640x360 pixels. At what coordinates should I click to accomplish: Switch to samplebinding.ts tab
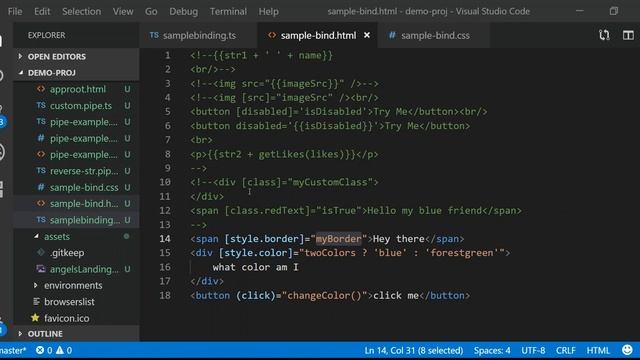[x=199, y=36]
